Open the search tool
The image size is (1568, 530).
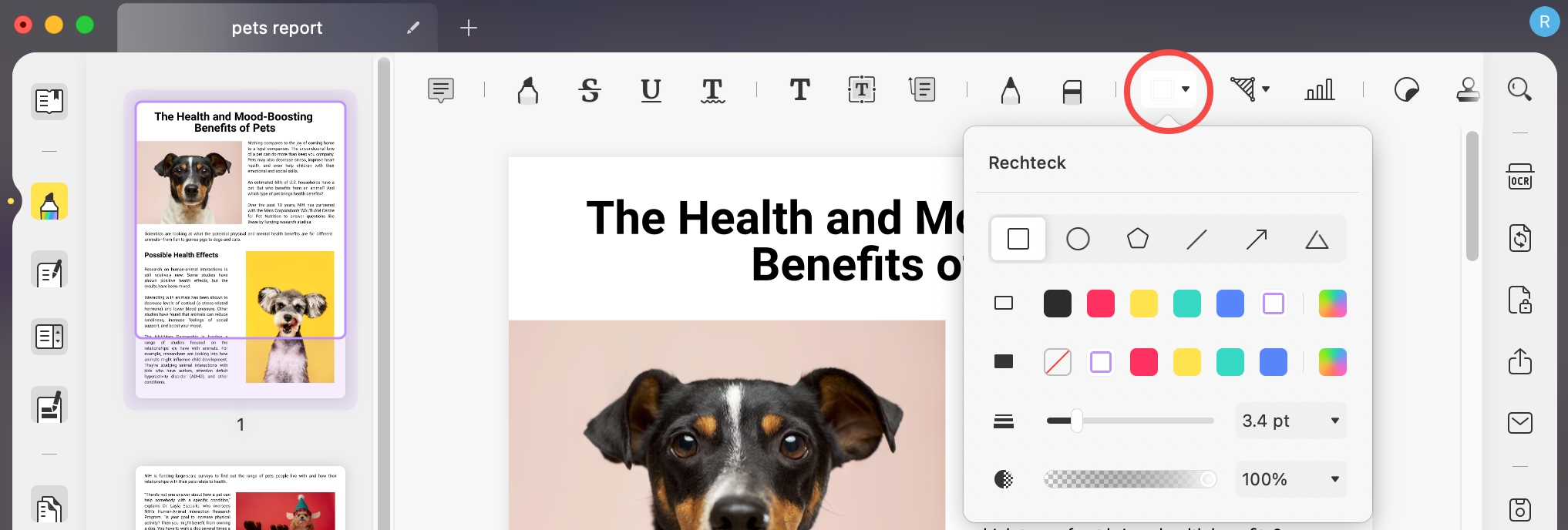[1520, 90]
